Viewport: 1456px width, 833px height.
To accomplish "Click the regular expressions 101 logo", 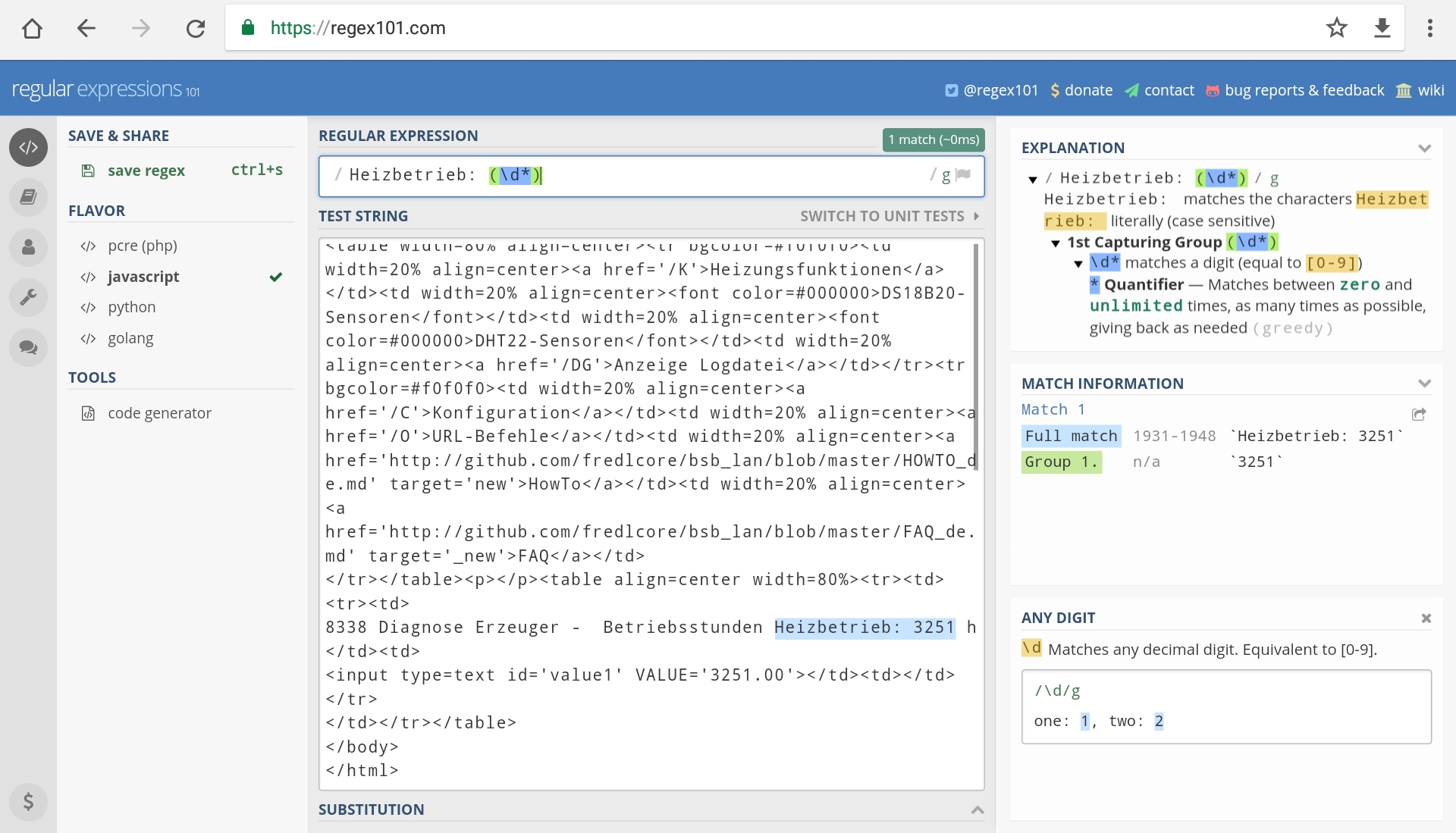I will [105, 89].
